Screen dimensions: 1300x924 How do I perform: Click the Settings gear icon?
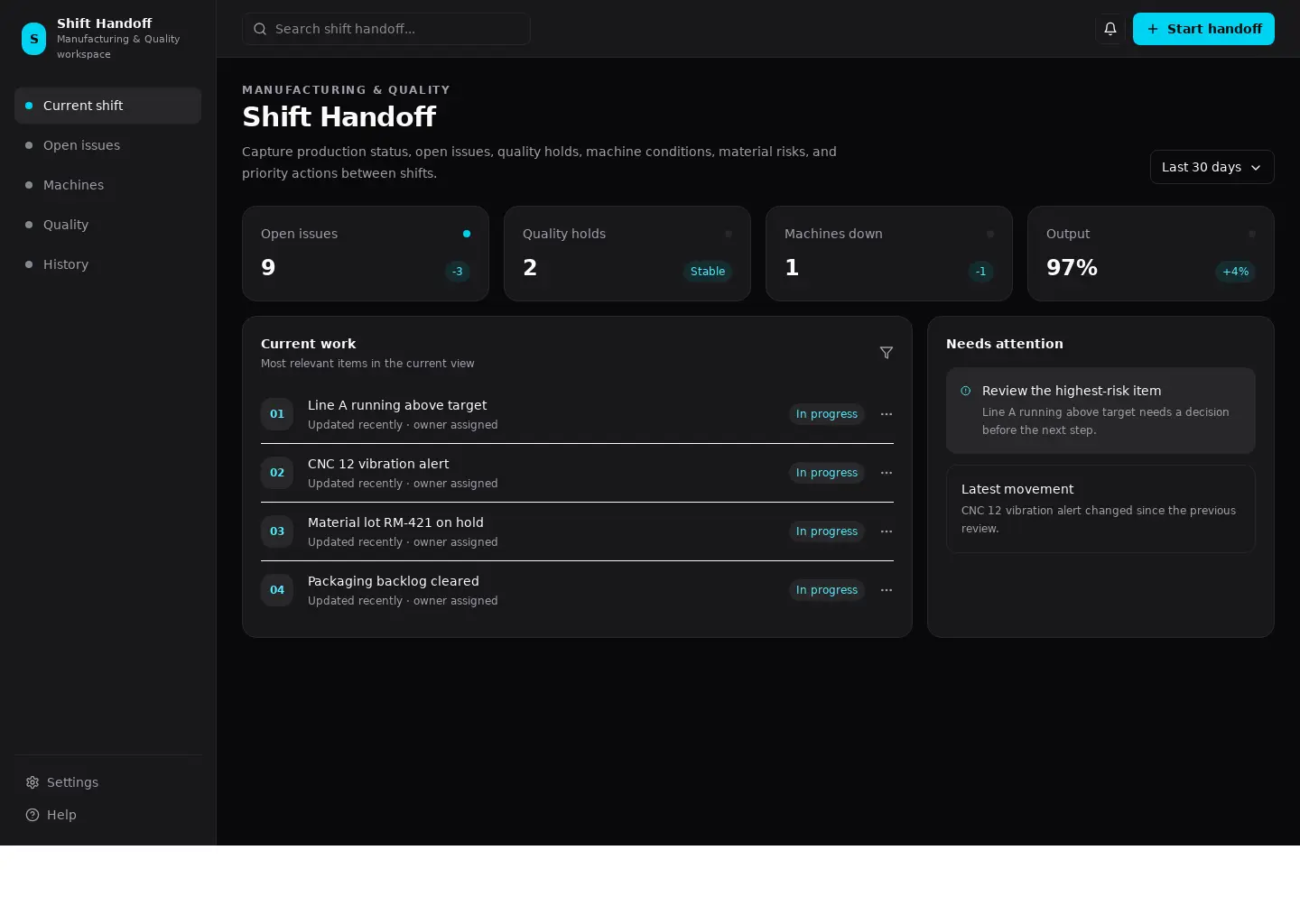32,782
